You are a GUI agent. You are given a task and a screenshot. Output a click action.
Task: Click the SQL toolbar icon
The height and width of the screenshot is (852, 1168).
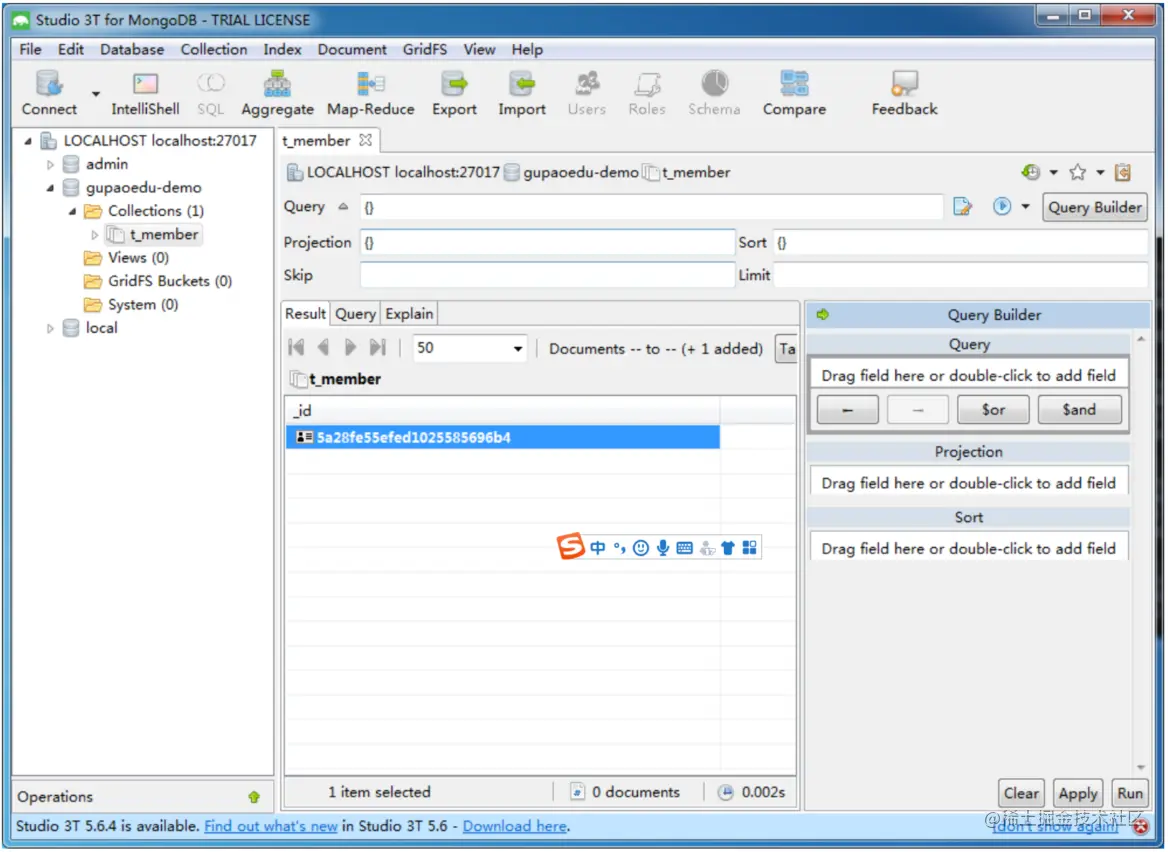click(x=211, y=92)
